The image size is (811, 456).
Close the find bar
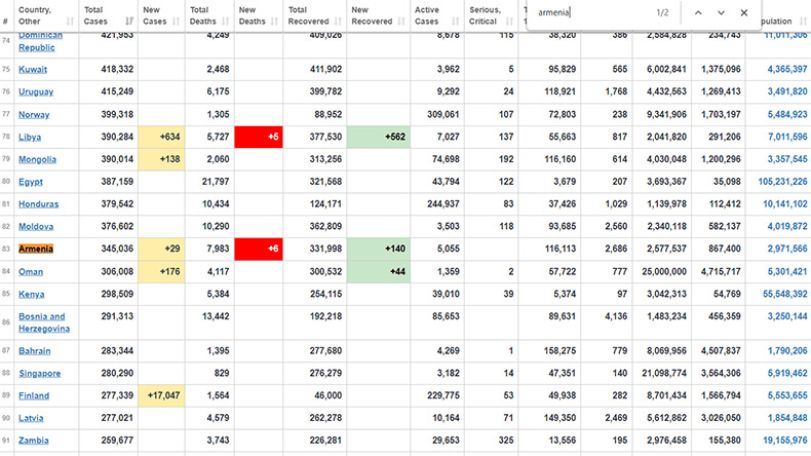click(744, 13)
